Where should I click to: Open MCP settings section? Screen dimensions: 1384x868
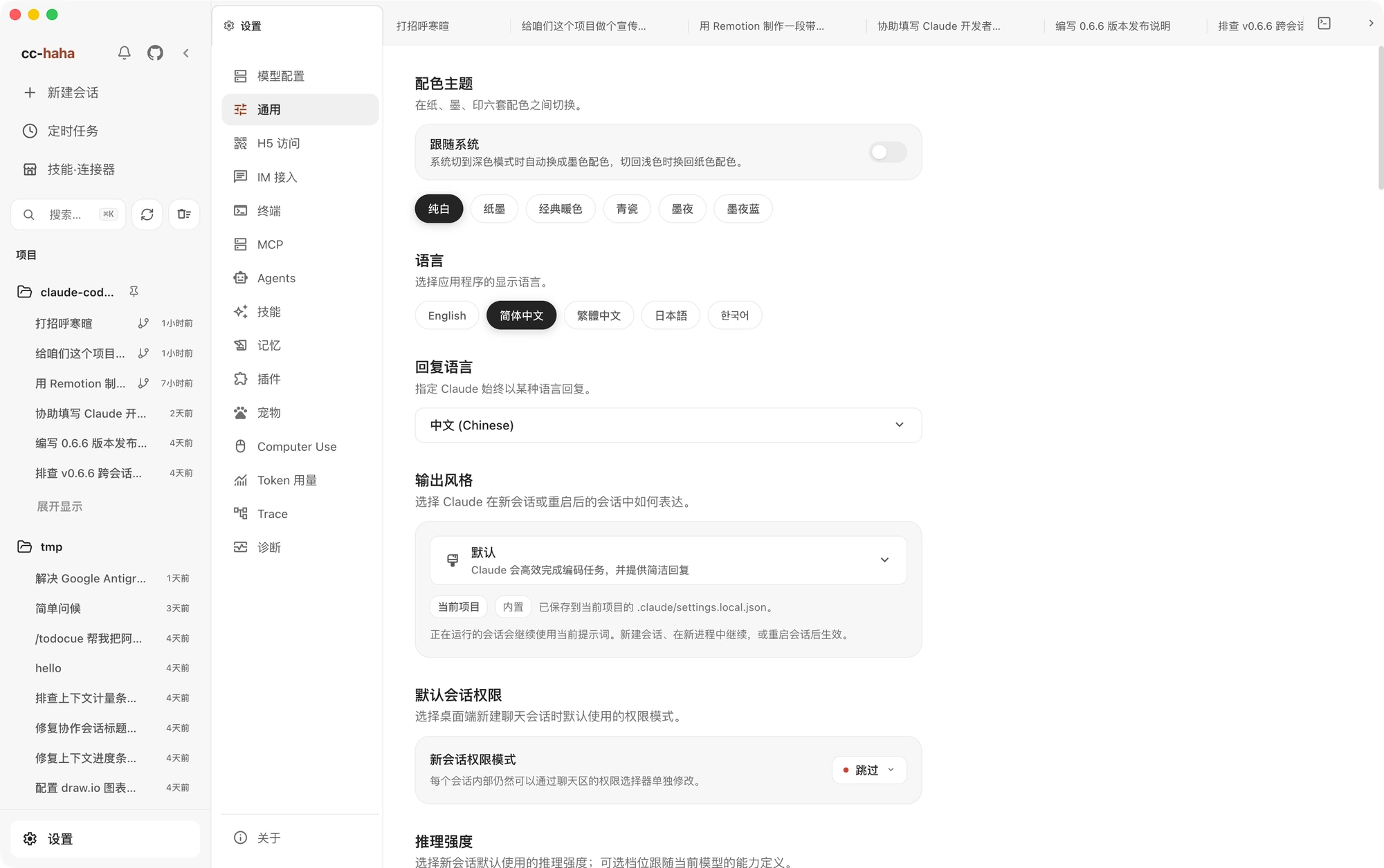(300, 244)
